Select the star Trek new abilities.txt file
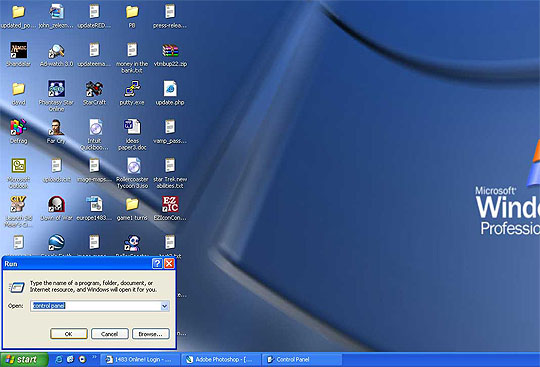540x367 pixels. coord(170,166)
